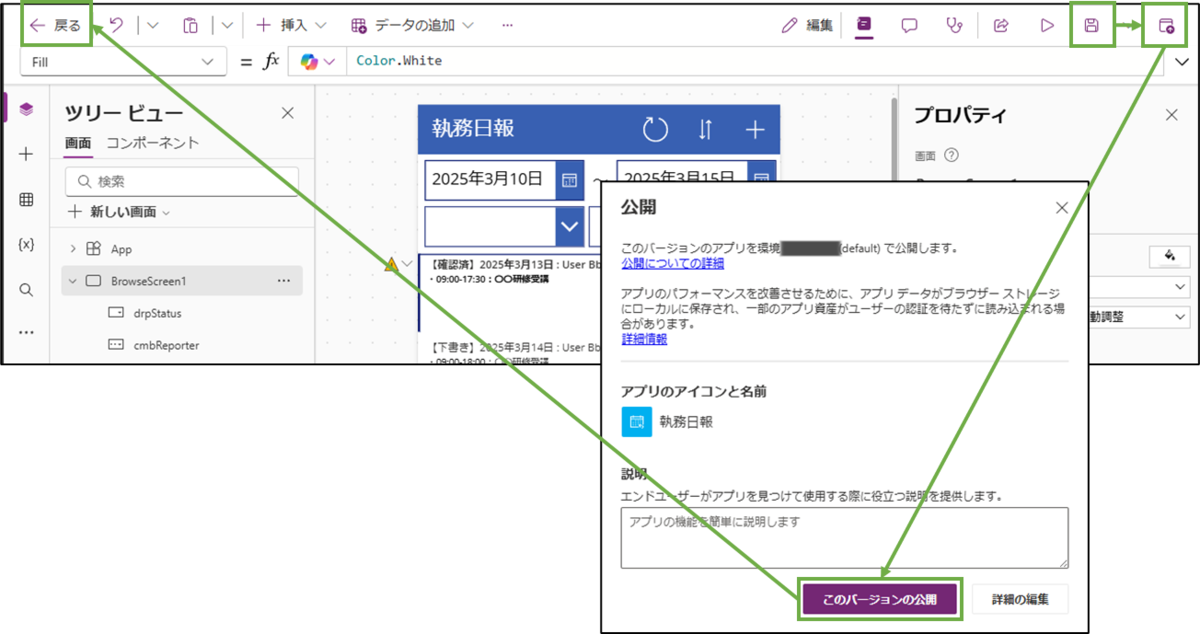Switch to the コンポーネント tab
Viewport: 1200px width, 634px height.
pos(153,143)
